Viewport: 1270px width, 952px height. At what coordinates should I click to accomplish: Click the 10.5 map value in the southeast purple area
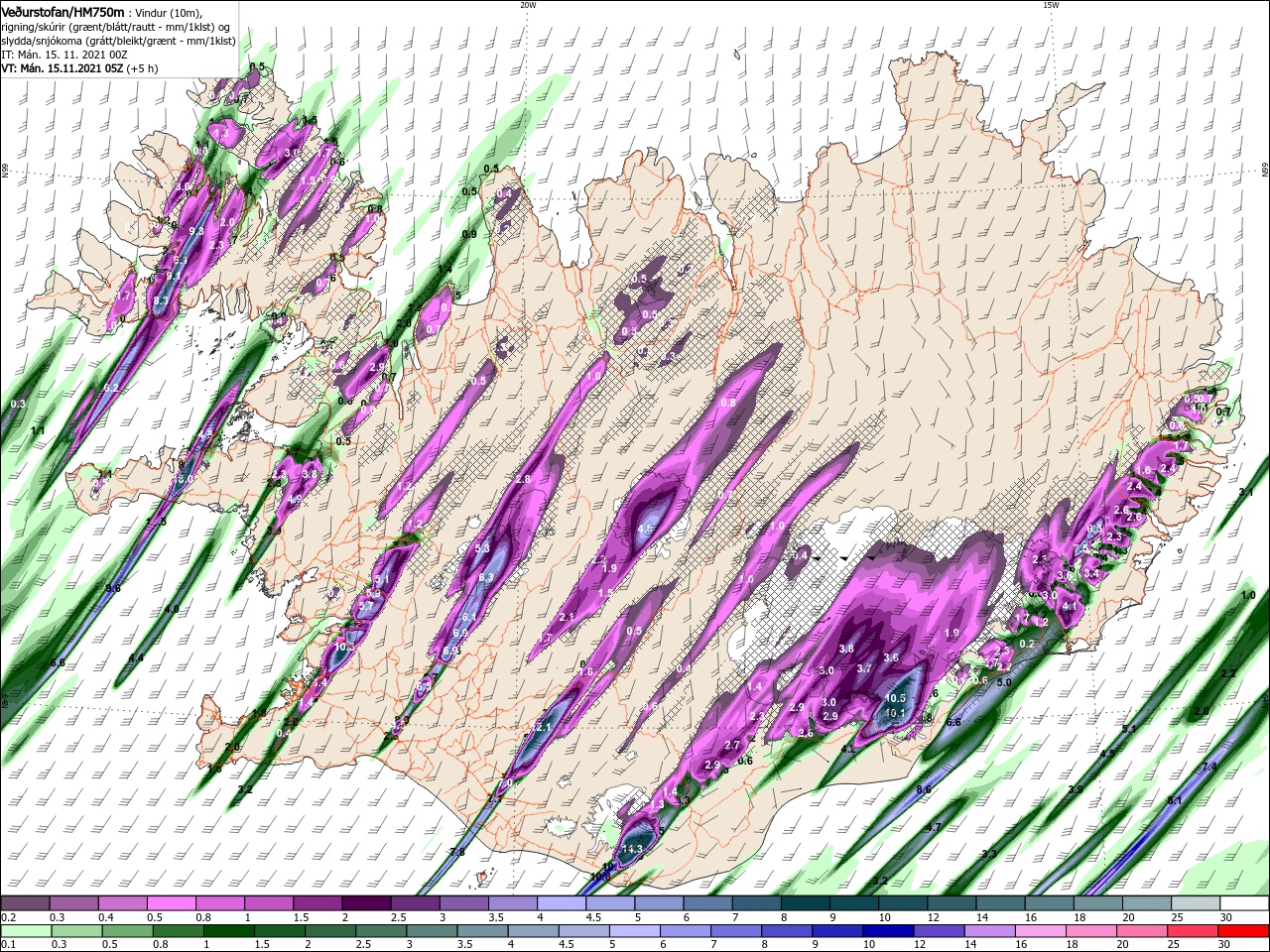(x=894, y=698)
